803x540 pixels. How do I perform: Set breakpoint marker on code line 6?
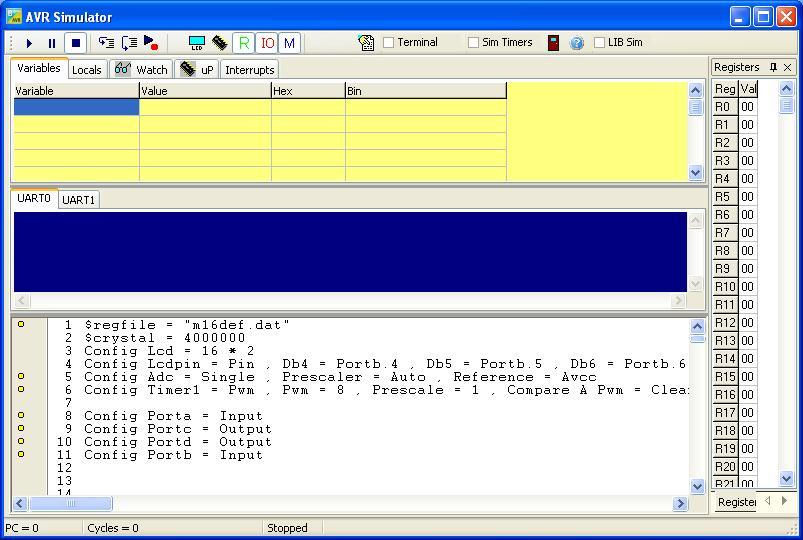tap(21, 389)
